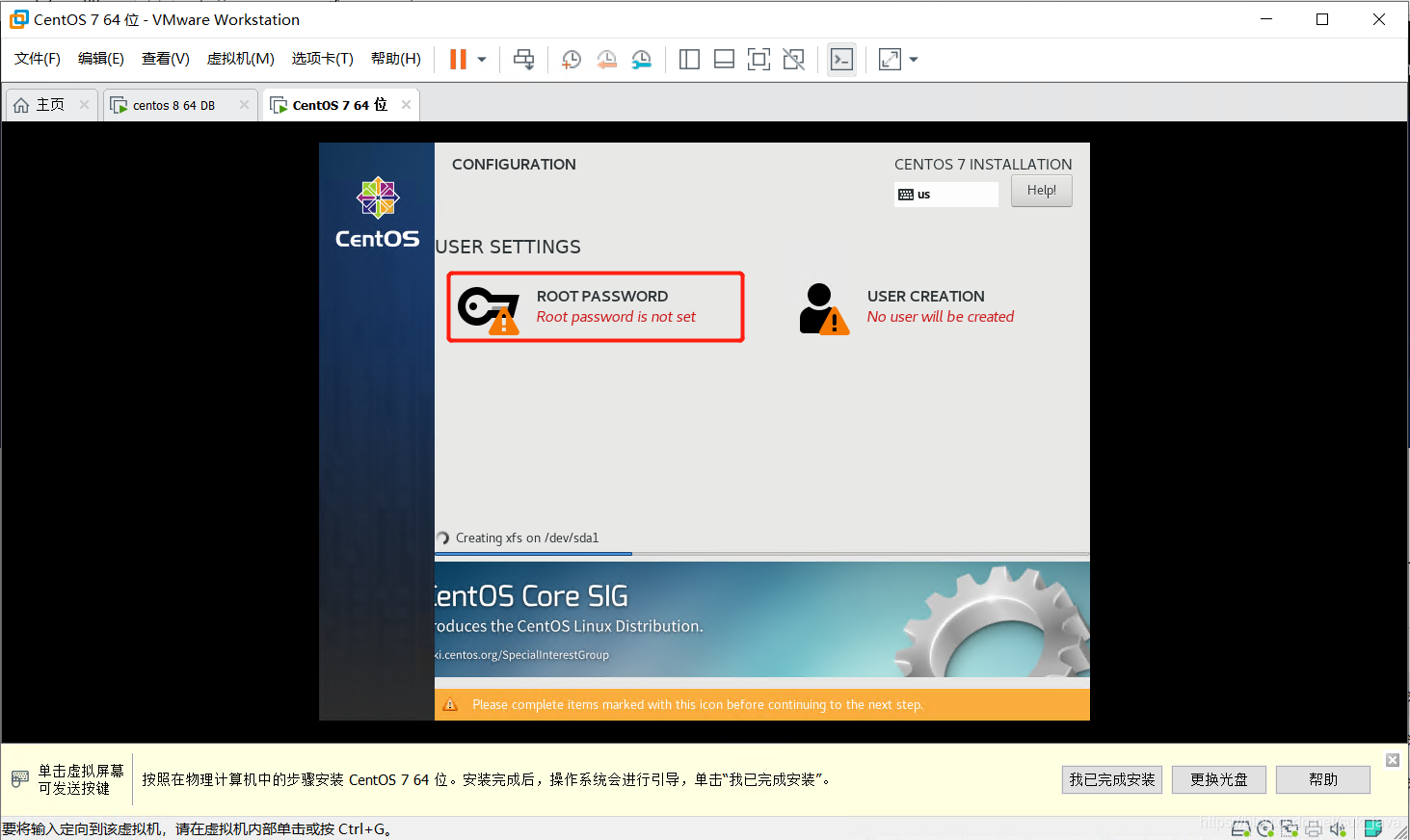Send Ctrl+Alt+Del to the virtual machine
The height and width of the screenshot is (840, 1410).
coord(523,60)
